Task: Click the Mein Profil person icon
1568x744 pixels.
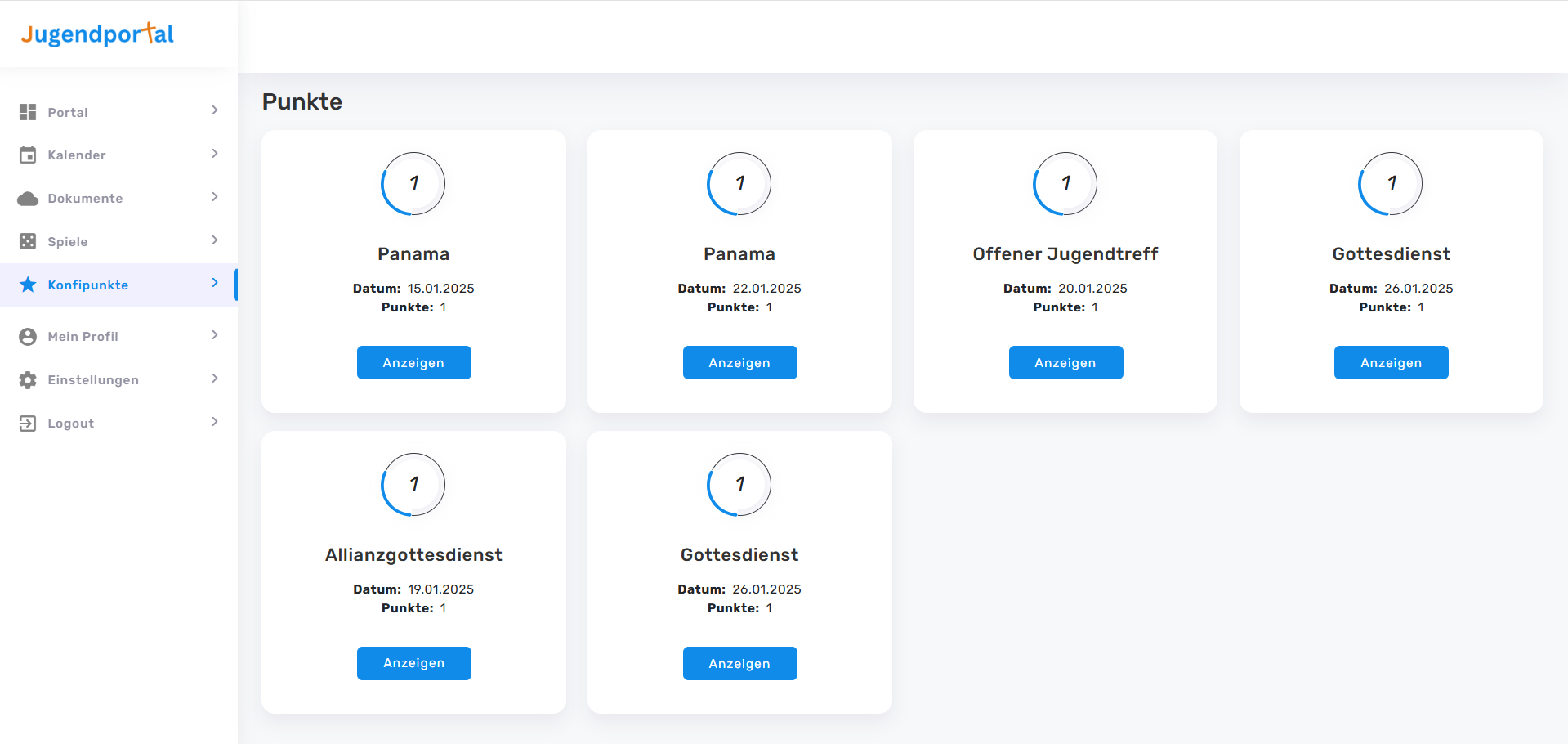Action: (28, 337)
